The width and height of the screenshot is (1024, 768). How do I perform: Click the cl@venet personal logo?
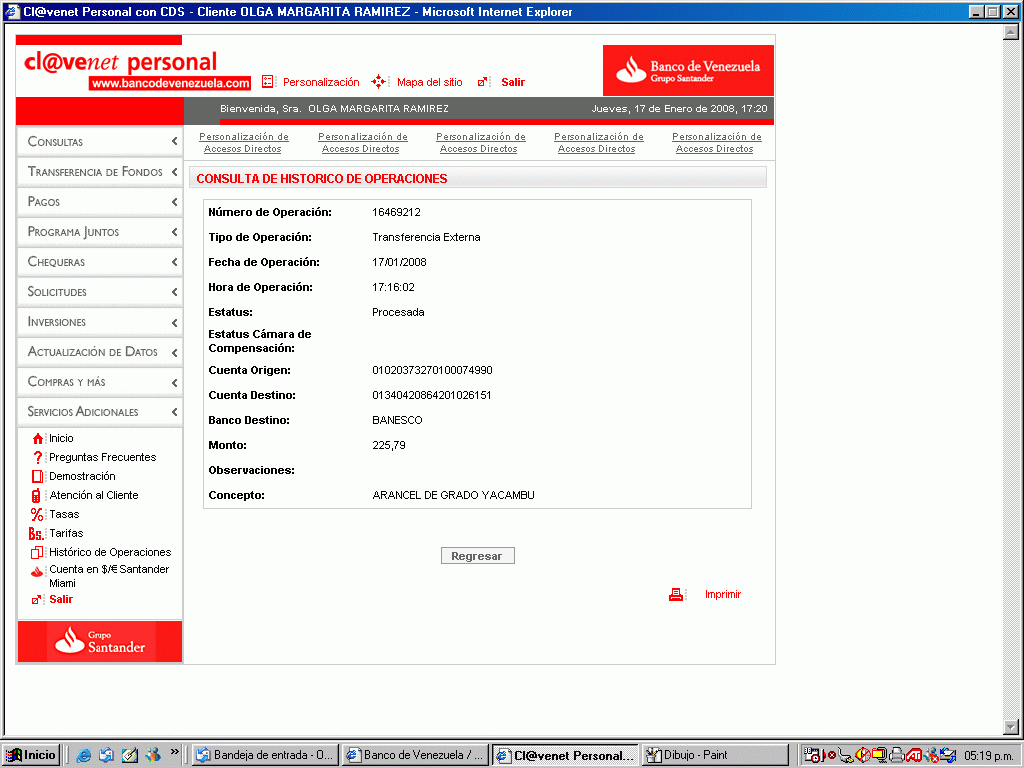120,63
